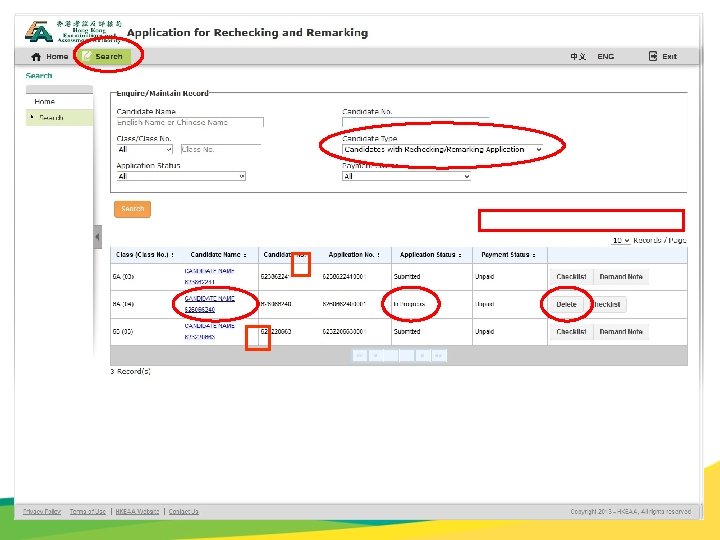Click the orange Search button
This screenshot has height=540, width=720.
[x=132, y=209]
